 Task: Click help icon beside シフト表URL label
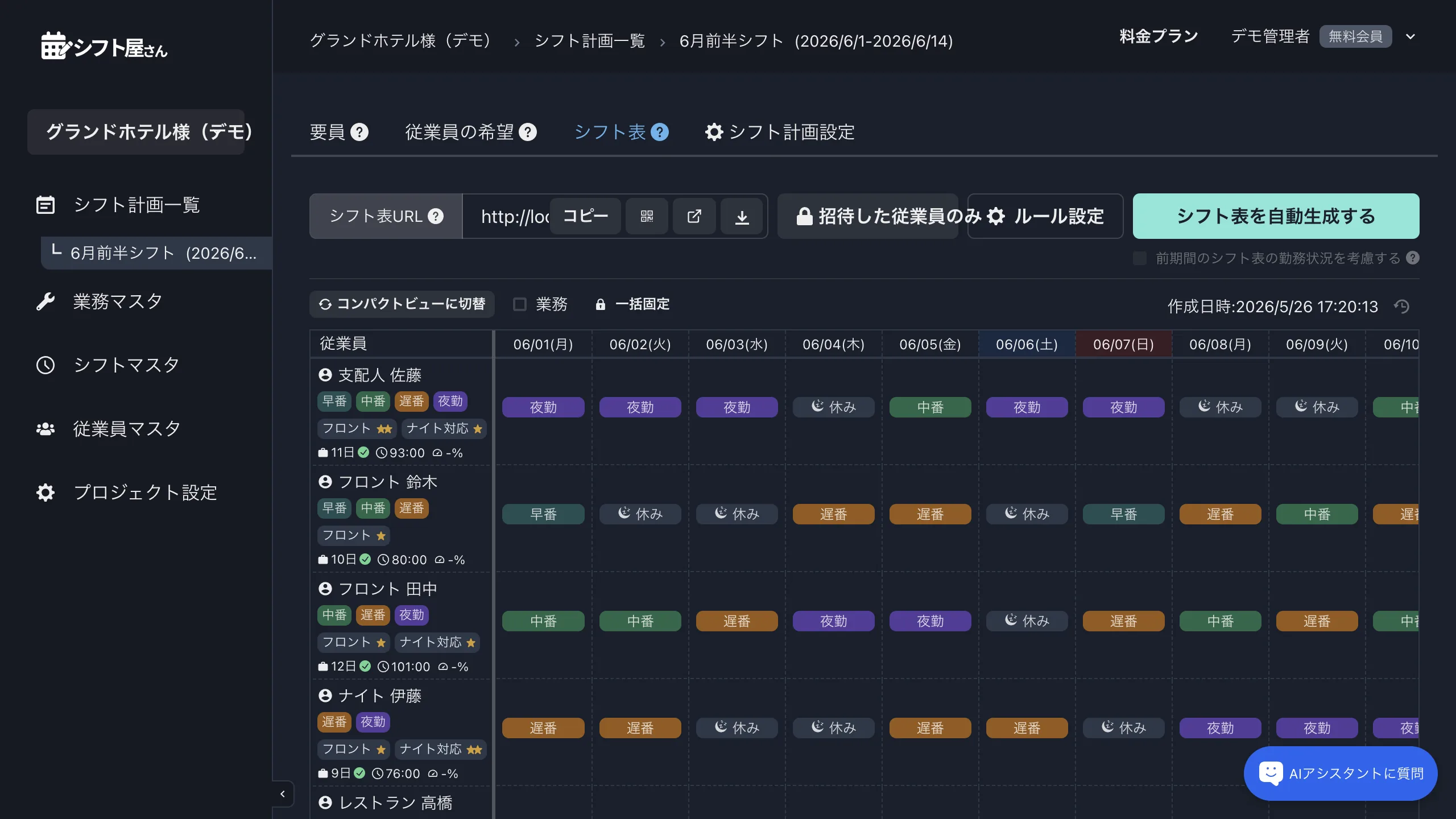tap(436, 216)
